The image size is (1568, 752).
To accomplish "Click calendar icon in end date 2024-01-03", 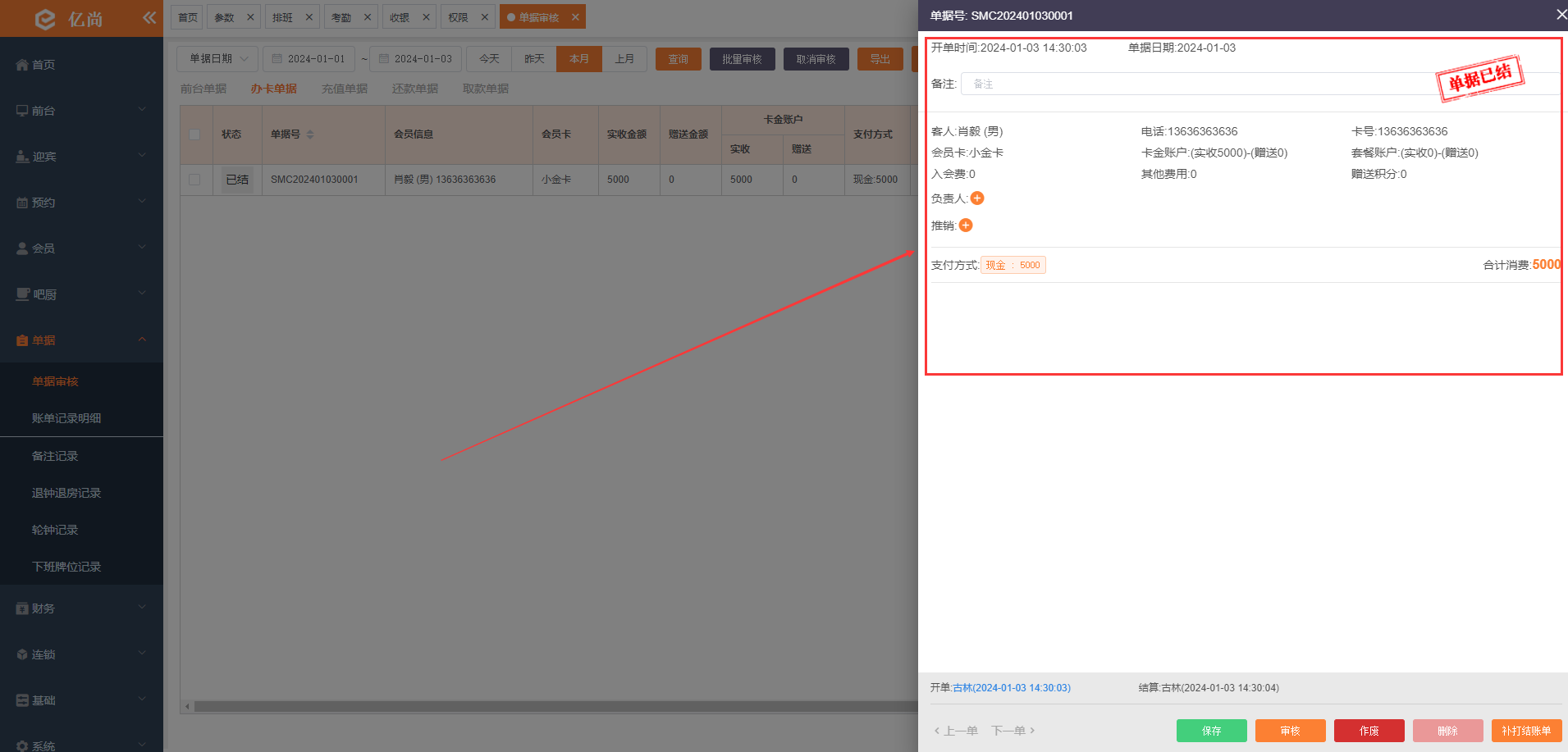I will pos(383,59).
